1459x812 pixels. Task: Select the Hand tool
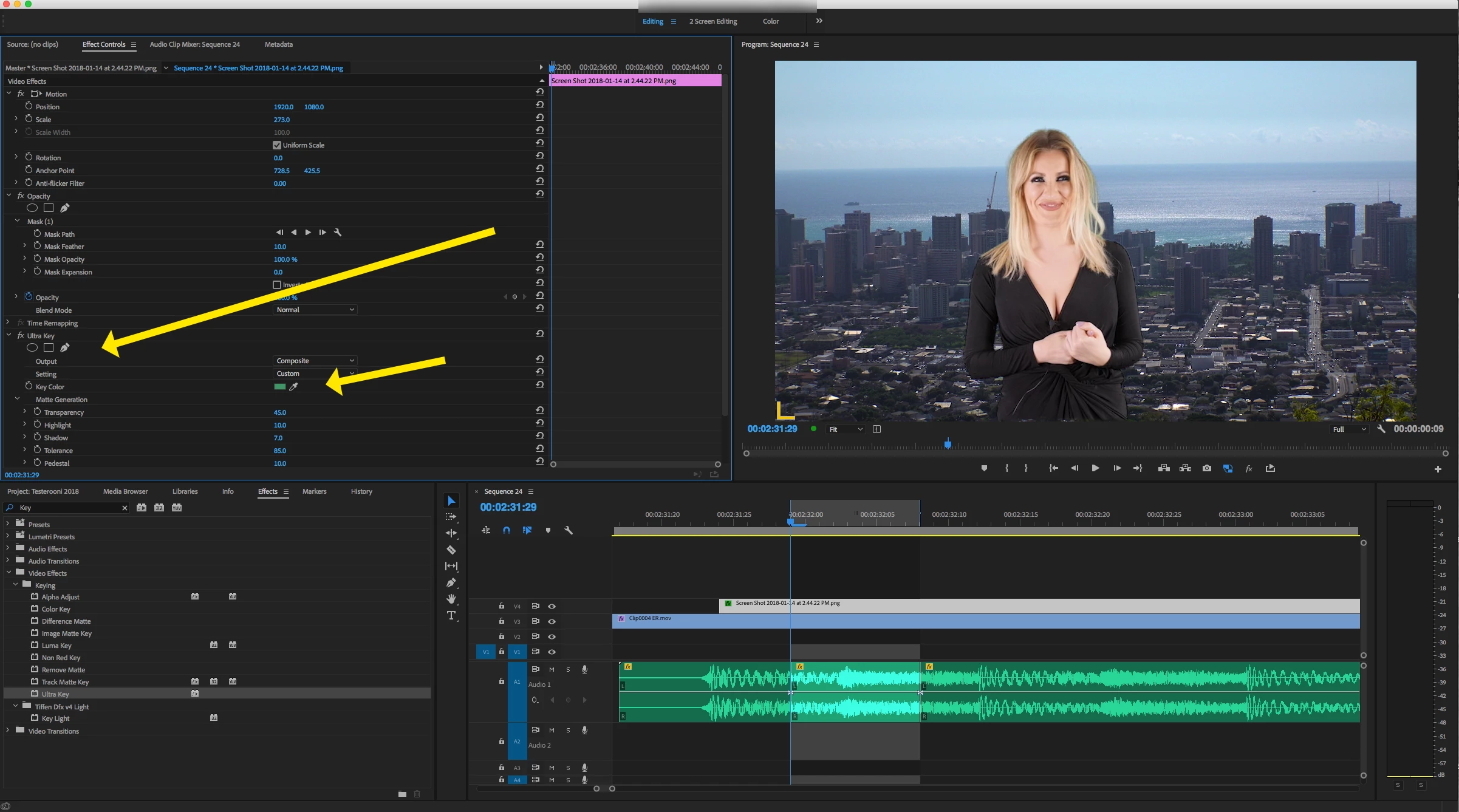(x=451, y=599)
